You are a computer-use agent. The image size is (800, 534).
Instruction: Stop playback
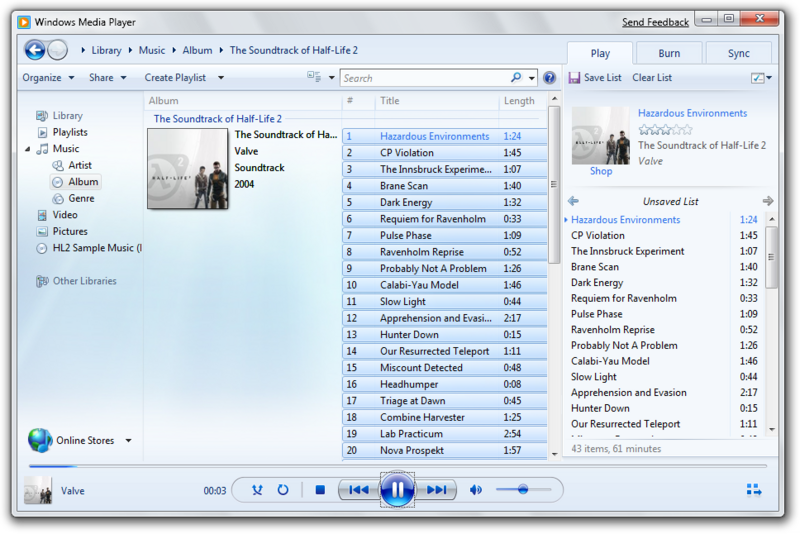[320, 490]
